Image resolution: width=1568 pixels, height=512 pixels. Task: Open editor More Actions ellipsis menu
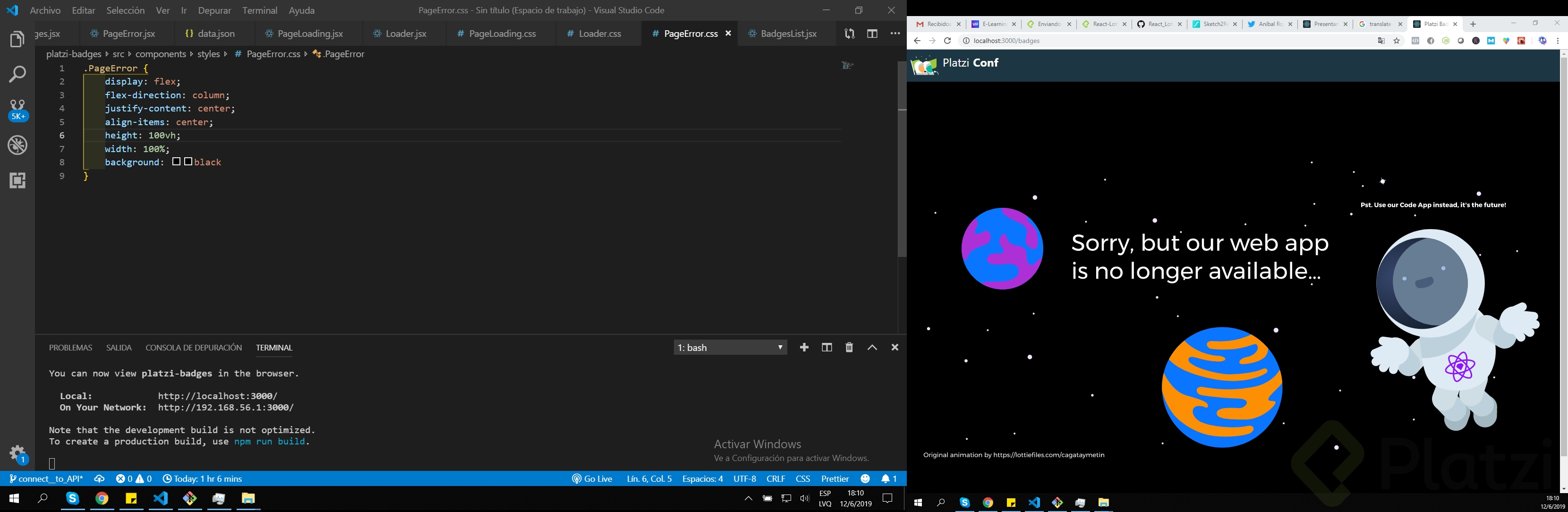point(895,34)
